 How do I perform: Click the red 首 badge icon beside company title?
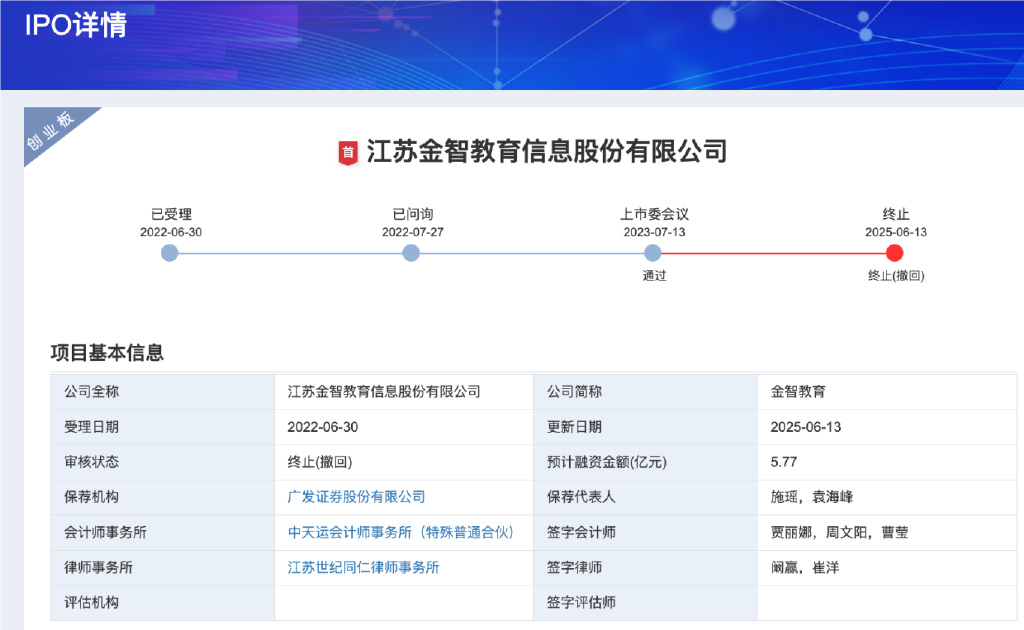tap(348, 153)
